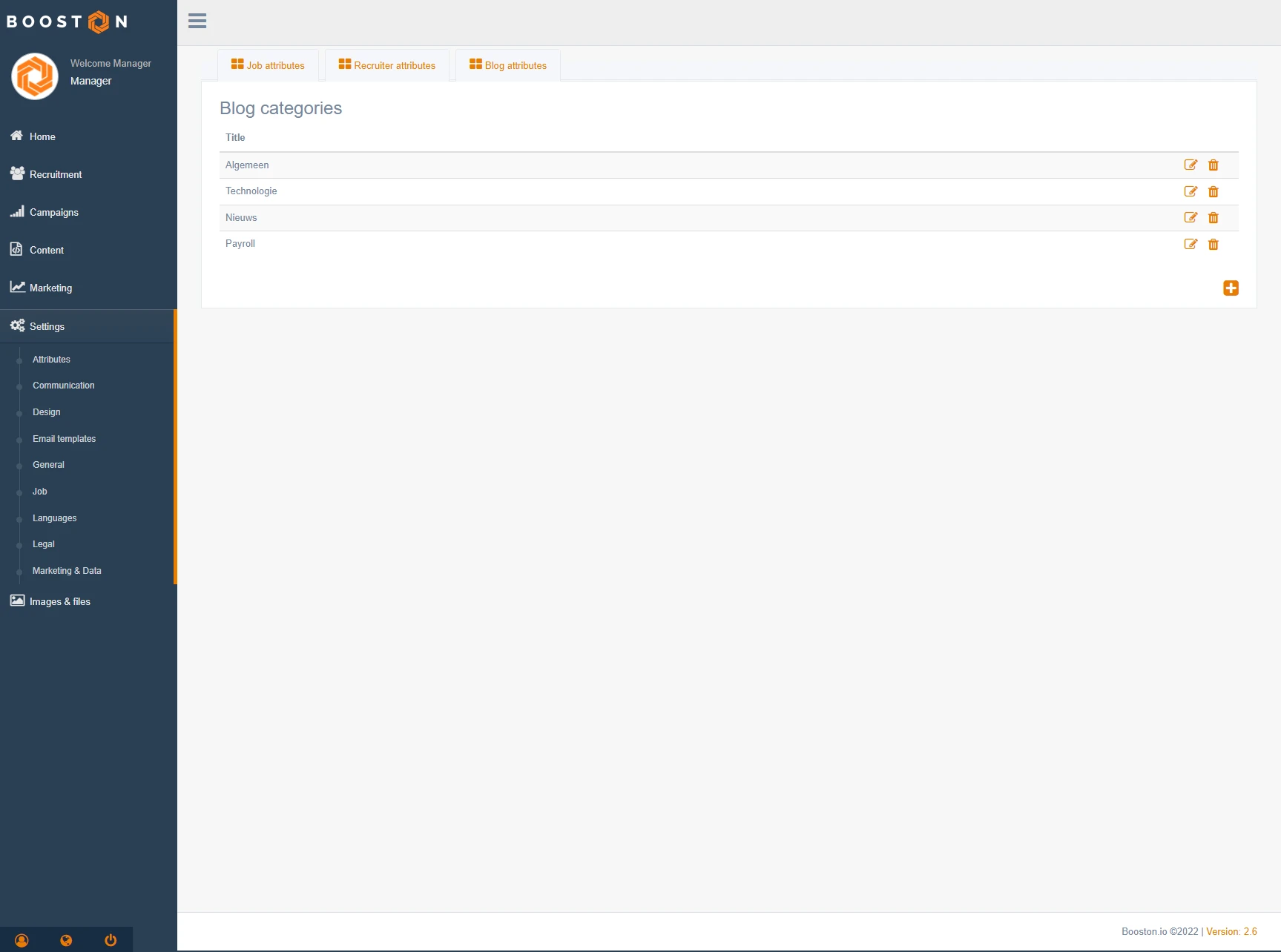Collapse the Settings menu section
The width and height of the screenshot is (1281, 952).
(x=47, y=326)
